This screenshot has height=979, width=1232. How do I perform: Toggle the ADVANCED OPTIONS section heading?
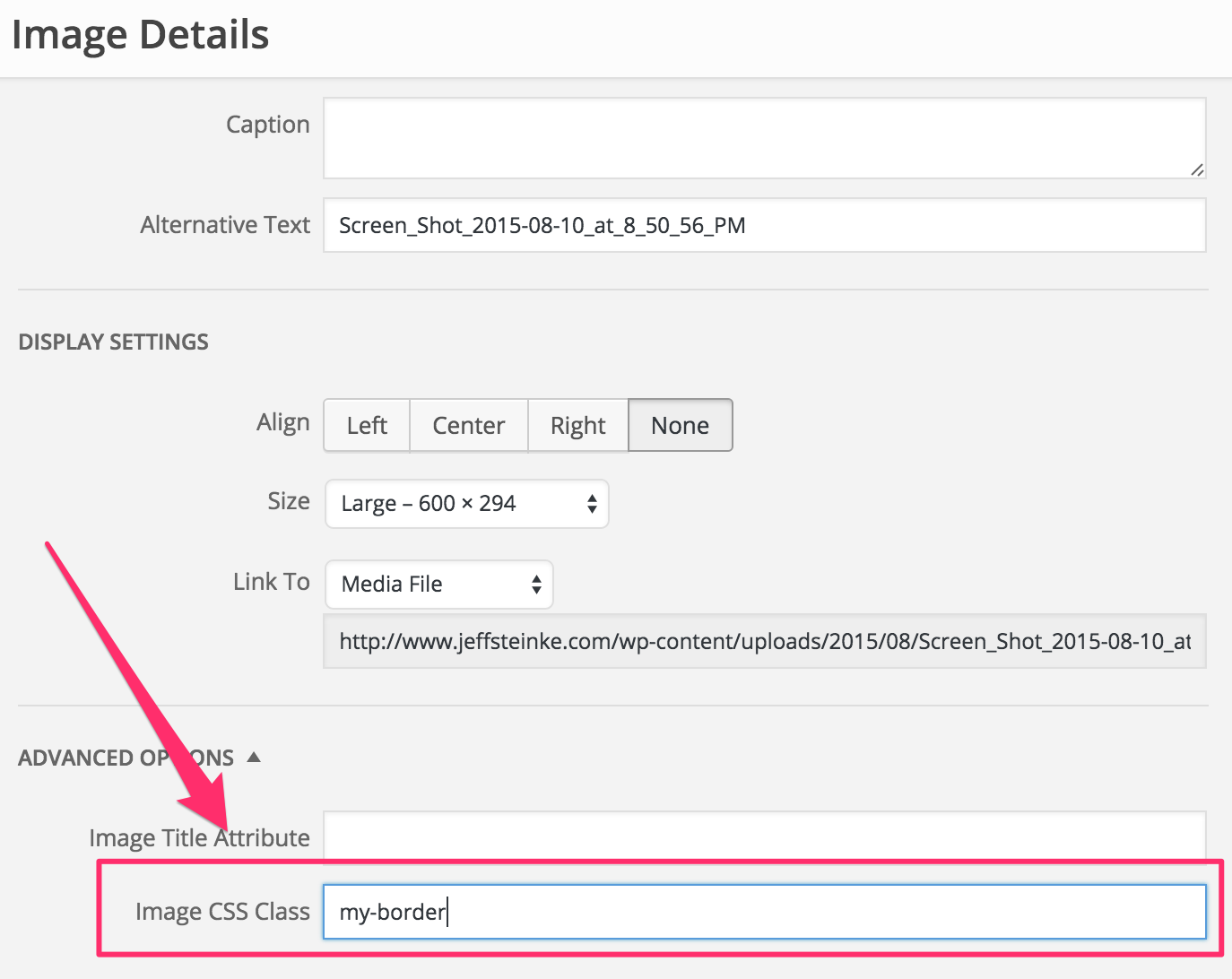pos(126,758)
